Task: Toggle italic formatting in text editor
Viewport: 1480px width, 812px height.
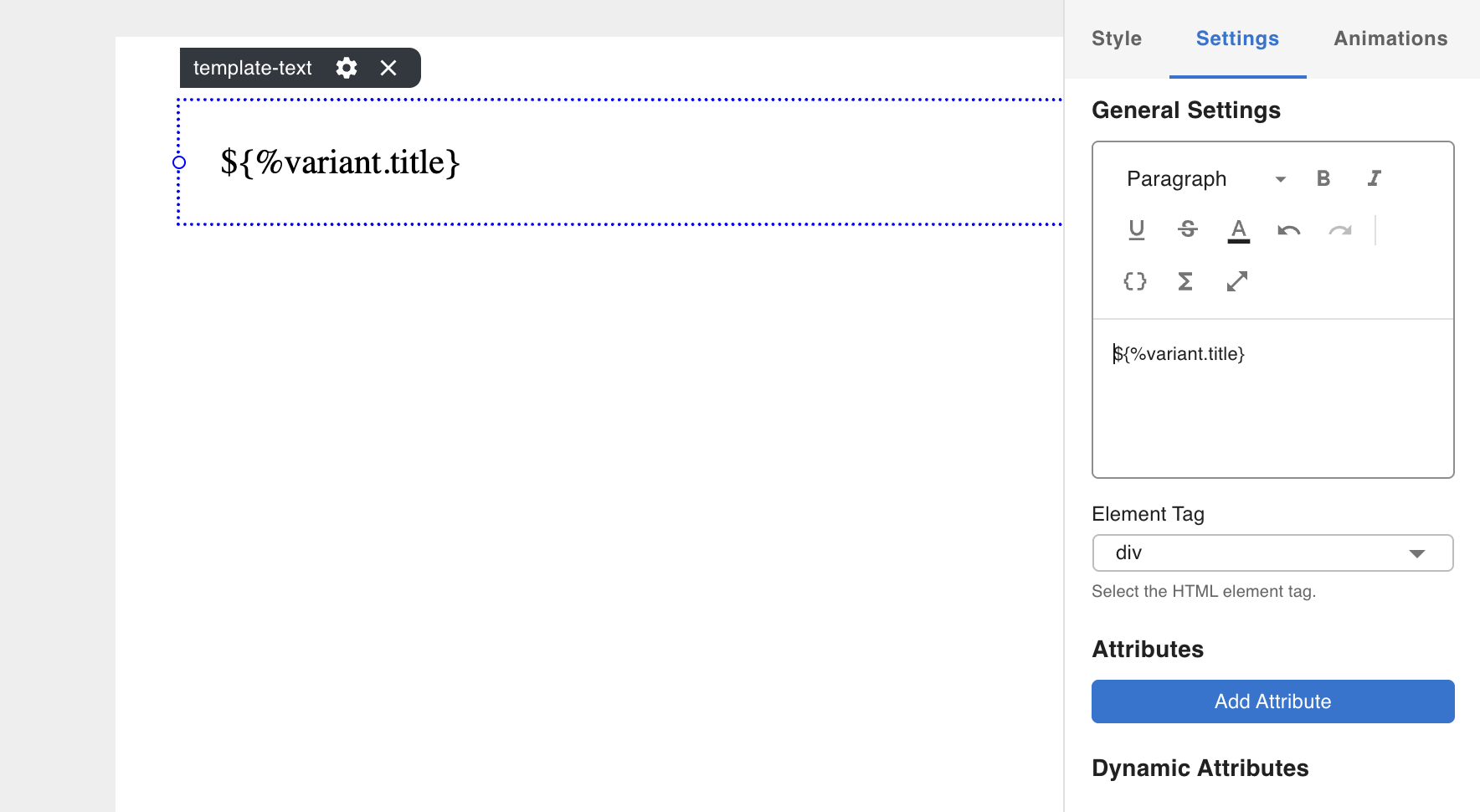Action: [x=1374, y=178]
